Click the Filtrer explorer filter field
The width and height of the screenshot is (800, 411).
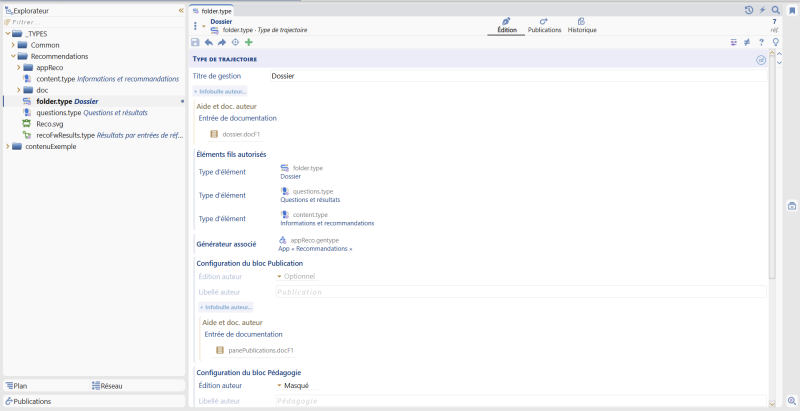pyautogui.click(x=94, y=22)
